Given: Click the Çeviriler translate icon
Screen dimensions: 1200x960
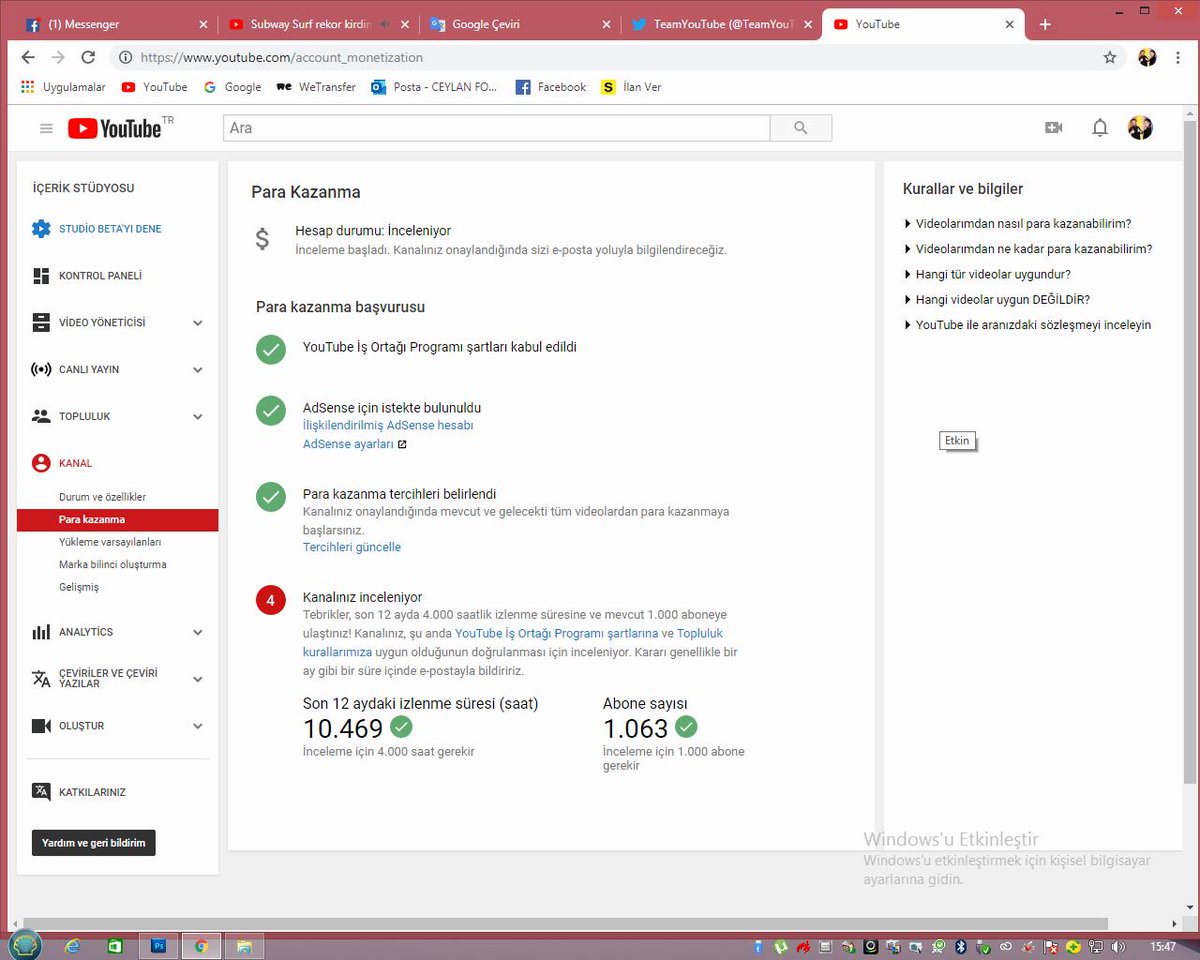Looking at the screenshot, I should tap(41, 679).
